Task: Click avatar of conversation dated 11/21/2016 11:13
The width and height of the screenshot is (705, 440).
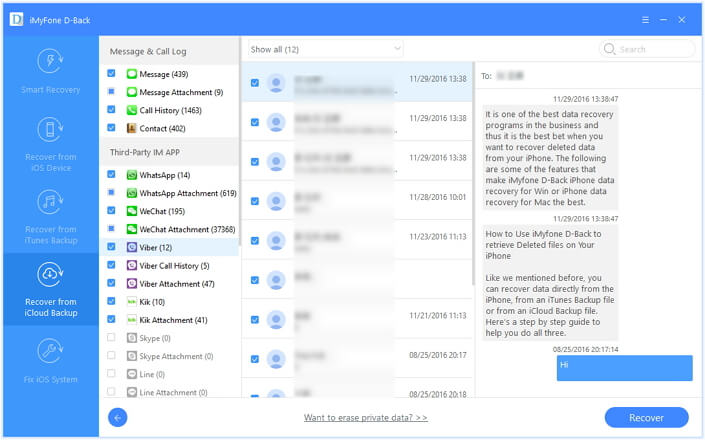Action: pos(276,319)
